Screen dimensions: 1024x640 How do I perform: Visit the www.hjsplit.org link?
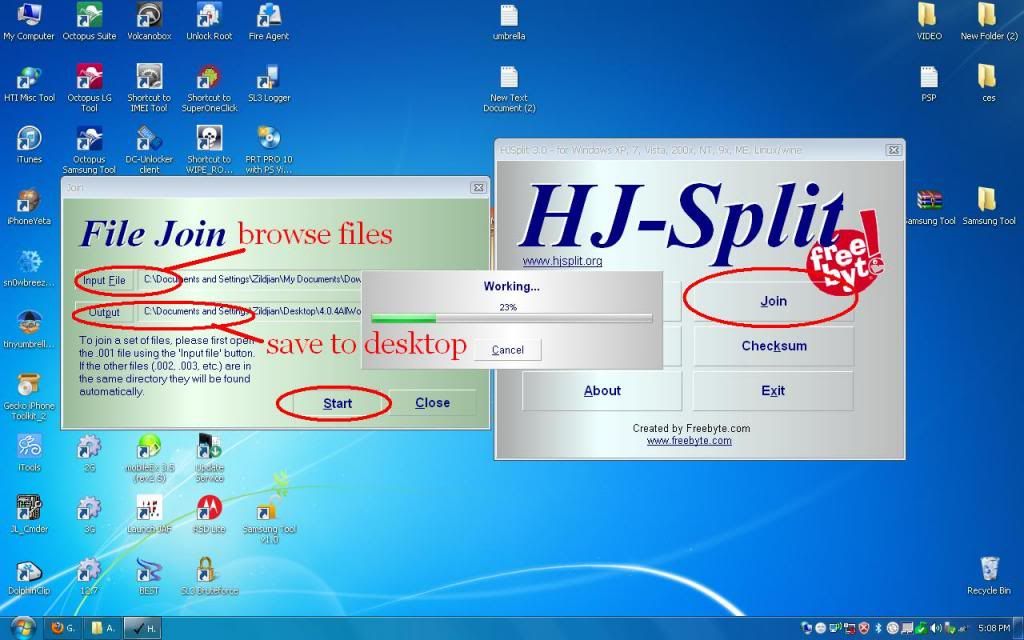click(x=562, y=261)
